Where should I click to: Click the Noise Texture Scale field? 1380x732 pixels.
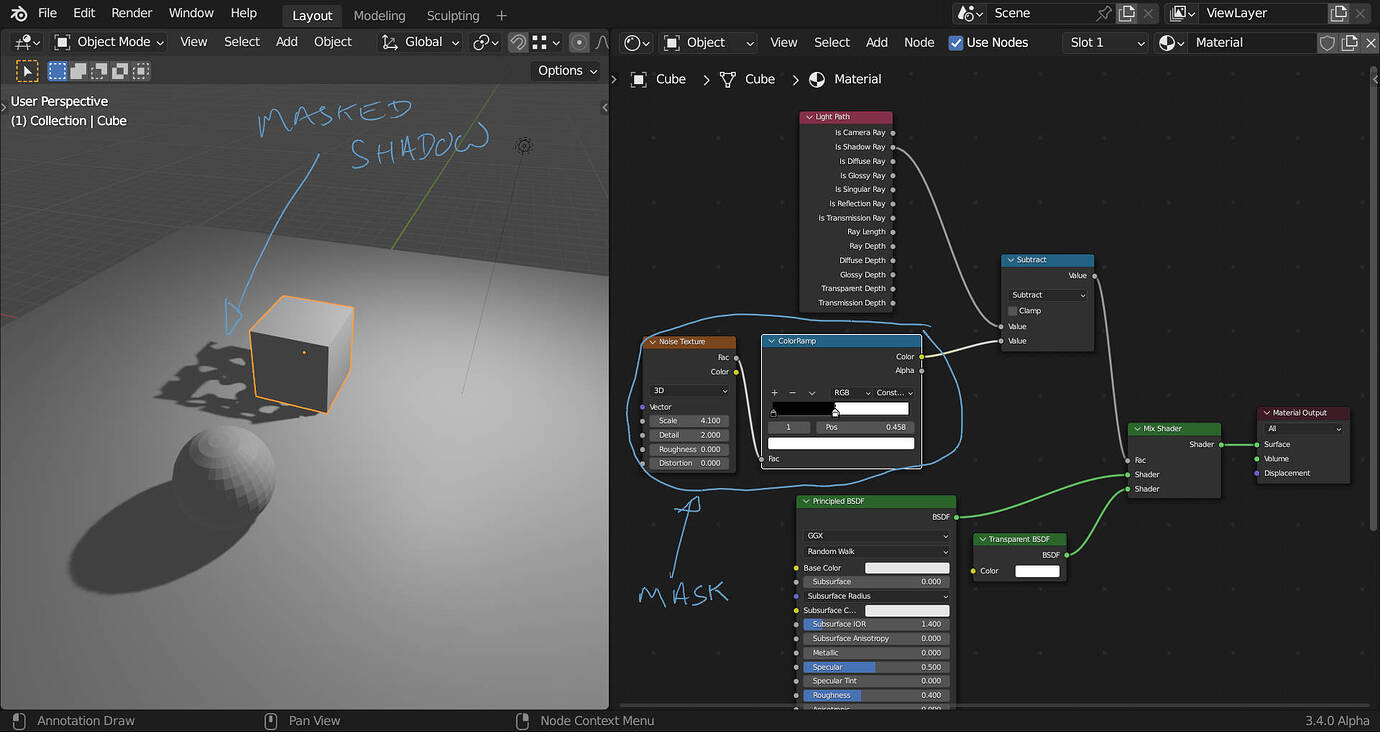point(690,421)
